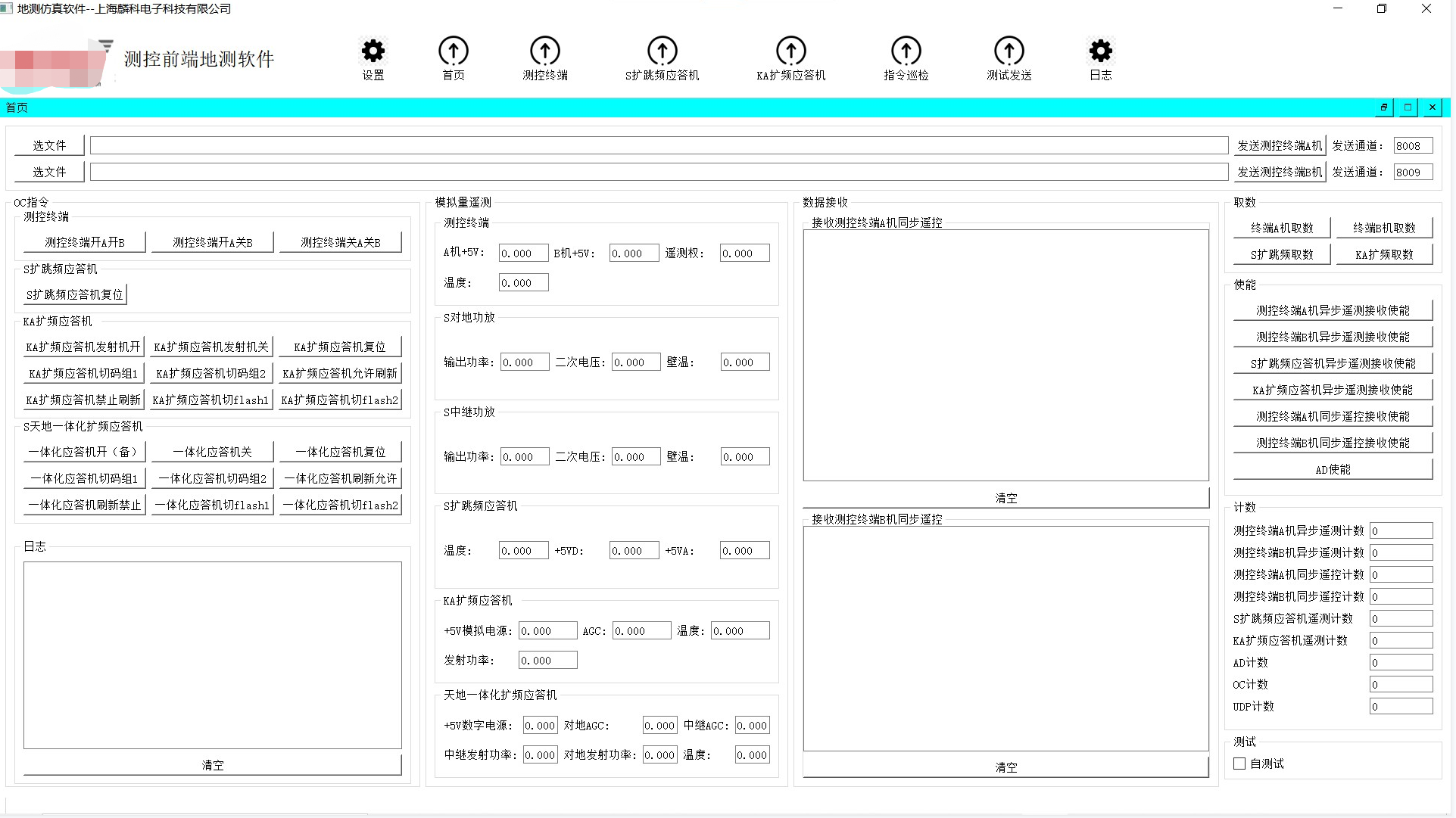Go to 首页 via toolbar icon
Screen dimensions: 1456x818
coord(453,51)
